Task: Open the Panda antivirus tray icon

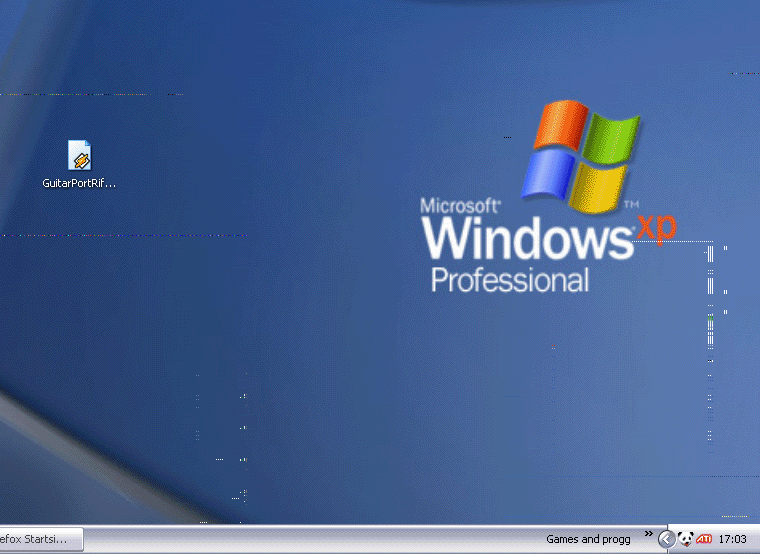Action: coord(685,539)
